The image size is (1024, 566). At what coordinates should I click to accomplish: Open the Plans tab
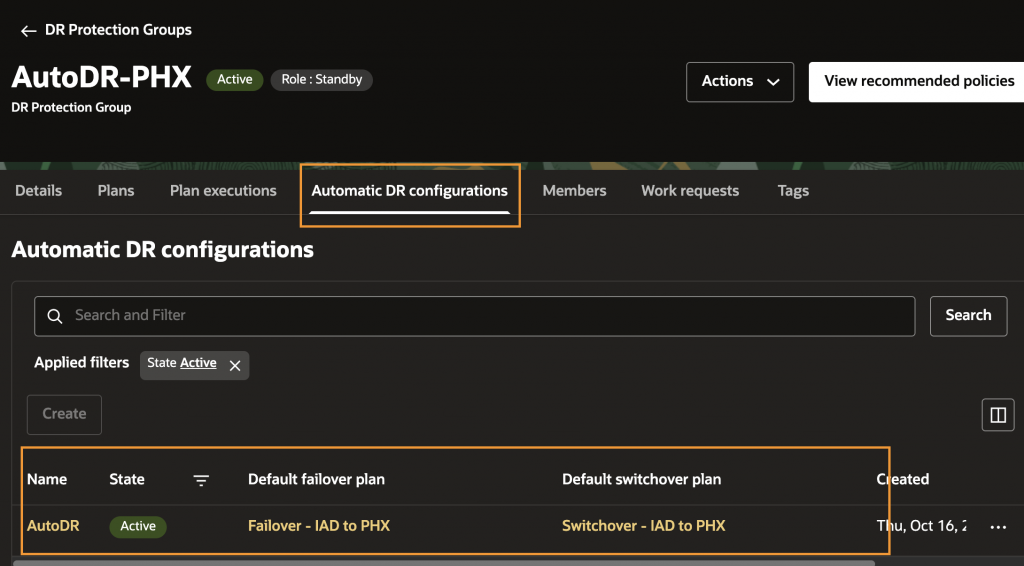tap(116, 191)
